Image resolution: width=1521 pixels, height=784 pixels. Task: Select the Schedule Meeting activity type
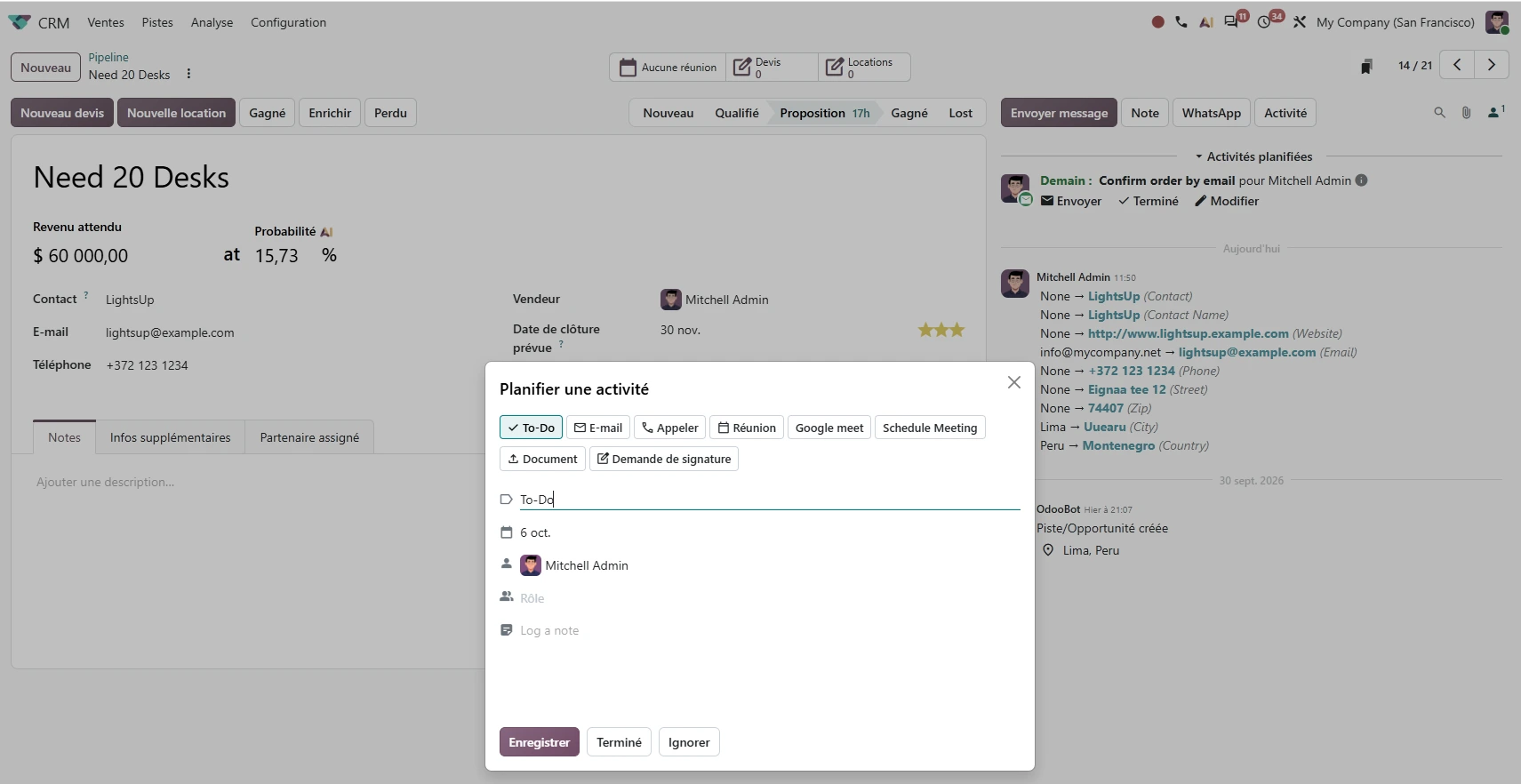(x=930, y=428)
